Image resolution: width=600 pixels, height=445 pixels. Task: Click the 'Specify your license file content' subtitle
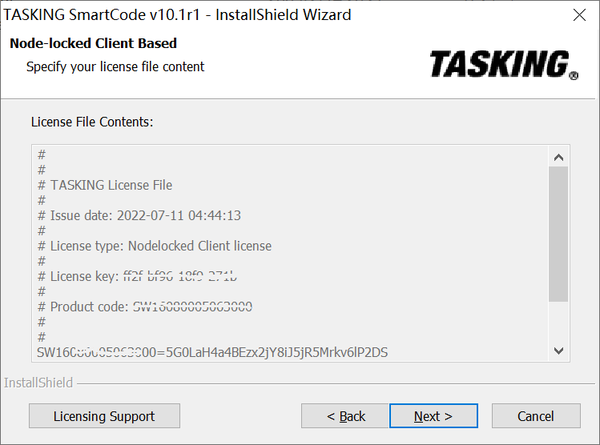click(x=115, y=67)
